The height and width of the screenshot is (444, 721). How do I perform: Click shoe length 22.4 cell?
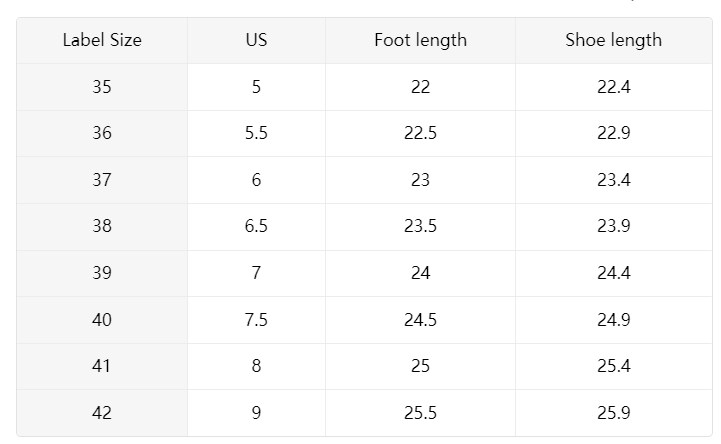coord(614,87)
